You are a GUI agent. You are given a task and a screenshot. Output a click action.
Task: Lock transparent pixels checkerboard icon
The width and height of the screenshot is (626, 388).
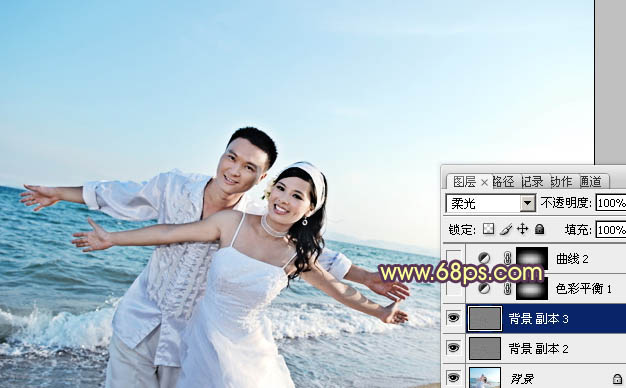pyautogui.click(x=488, y=229)
